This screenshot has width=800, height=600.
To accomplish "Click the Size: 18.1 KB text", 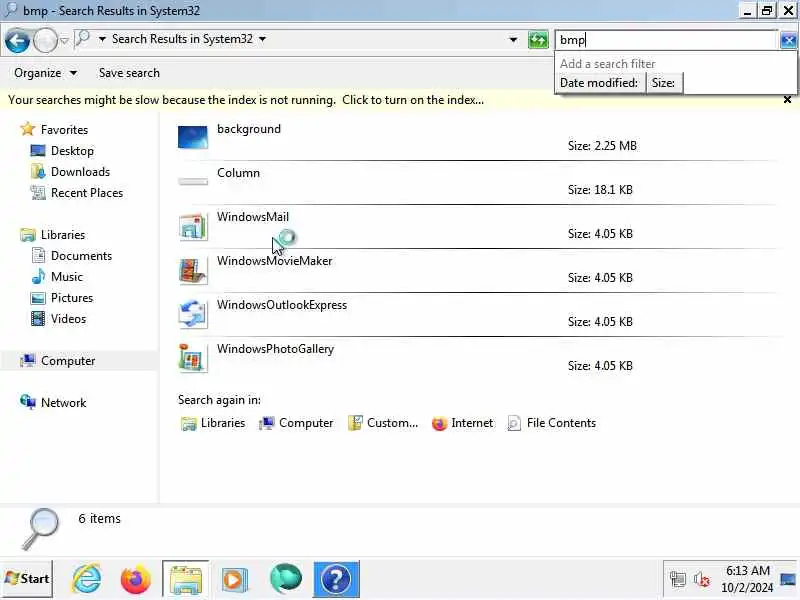I will [x=600, y=190].
